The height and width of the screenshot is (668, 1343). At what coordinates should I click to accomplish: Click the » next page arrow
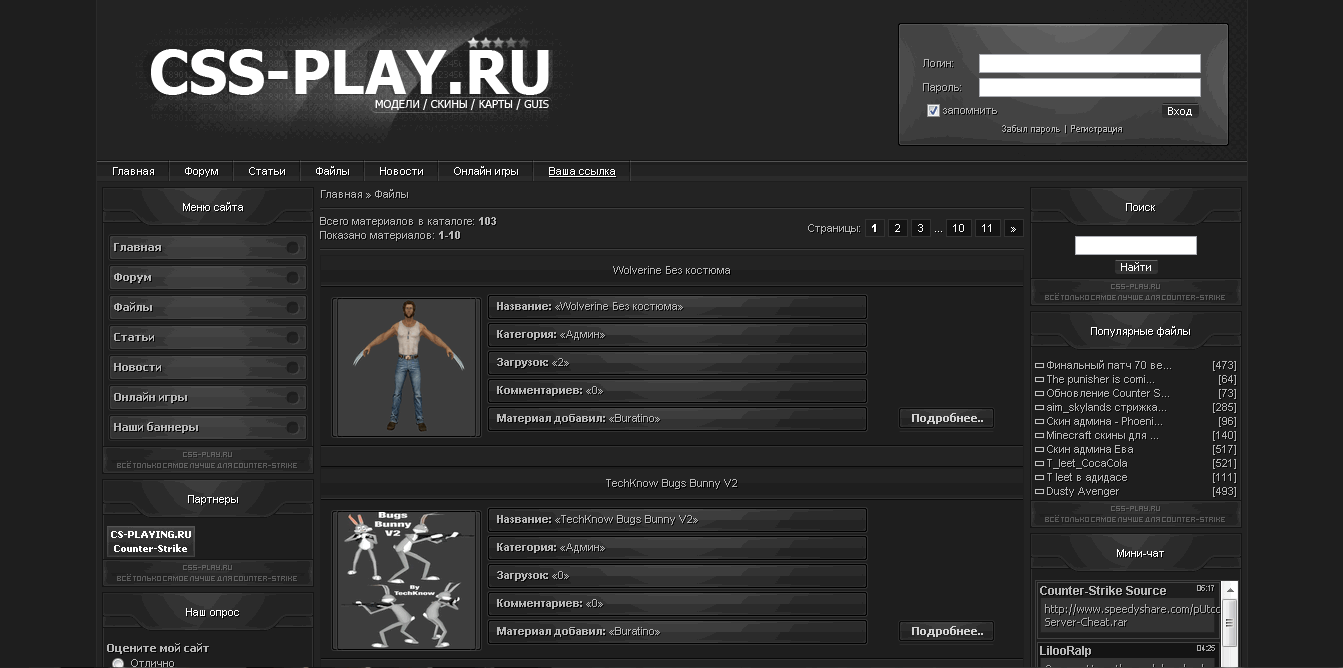[1014, 228]
